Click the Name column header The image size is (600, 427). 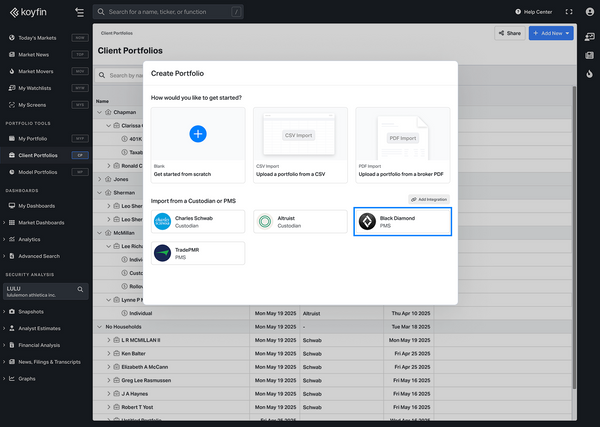tap(102, 101)
